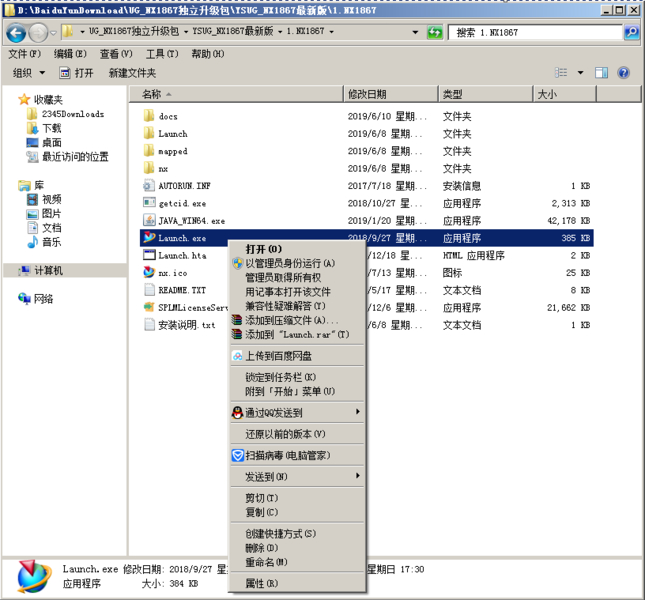Open 最近访问的位置 in the sidebar
Viewport: 645px width, 600px height.
point(75,157)
